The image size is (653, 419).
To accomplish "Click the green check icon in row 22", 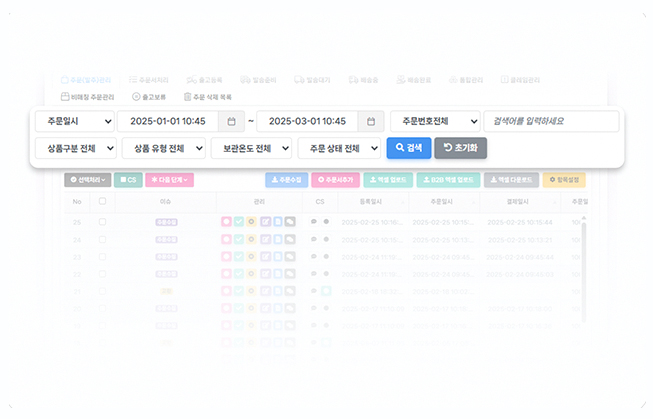I will pyautogui.click(x=239, y=274).
